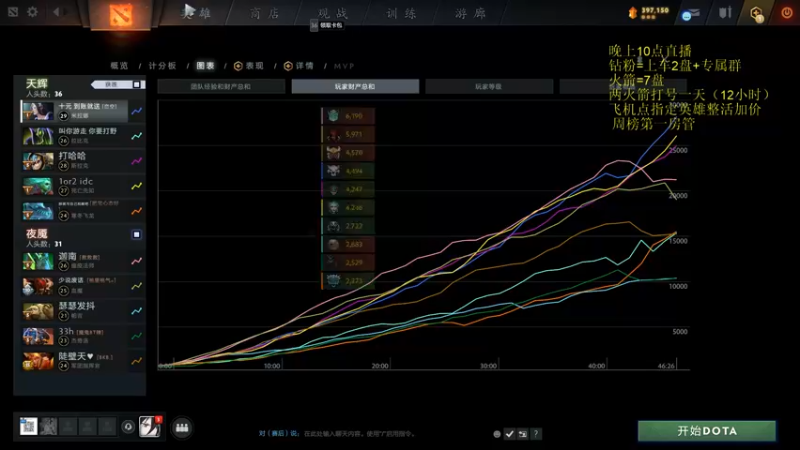Select hero portrait of player 33h
This screenshot has height=450, width=800.
38,336
